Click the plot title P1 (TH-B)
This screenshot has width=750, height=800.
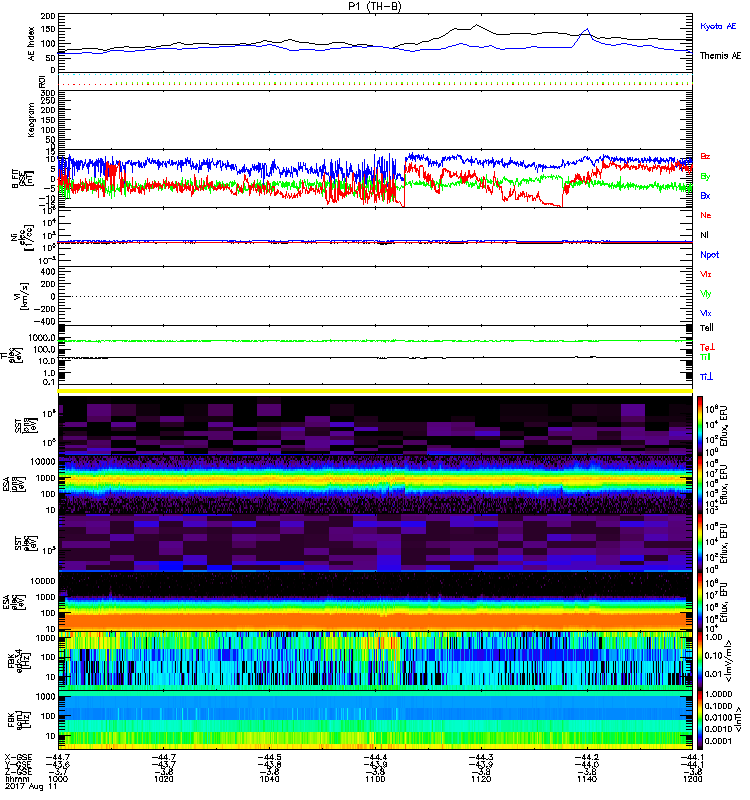click(375, 6)
